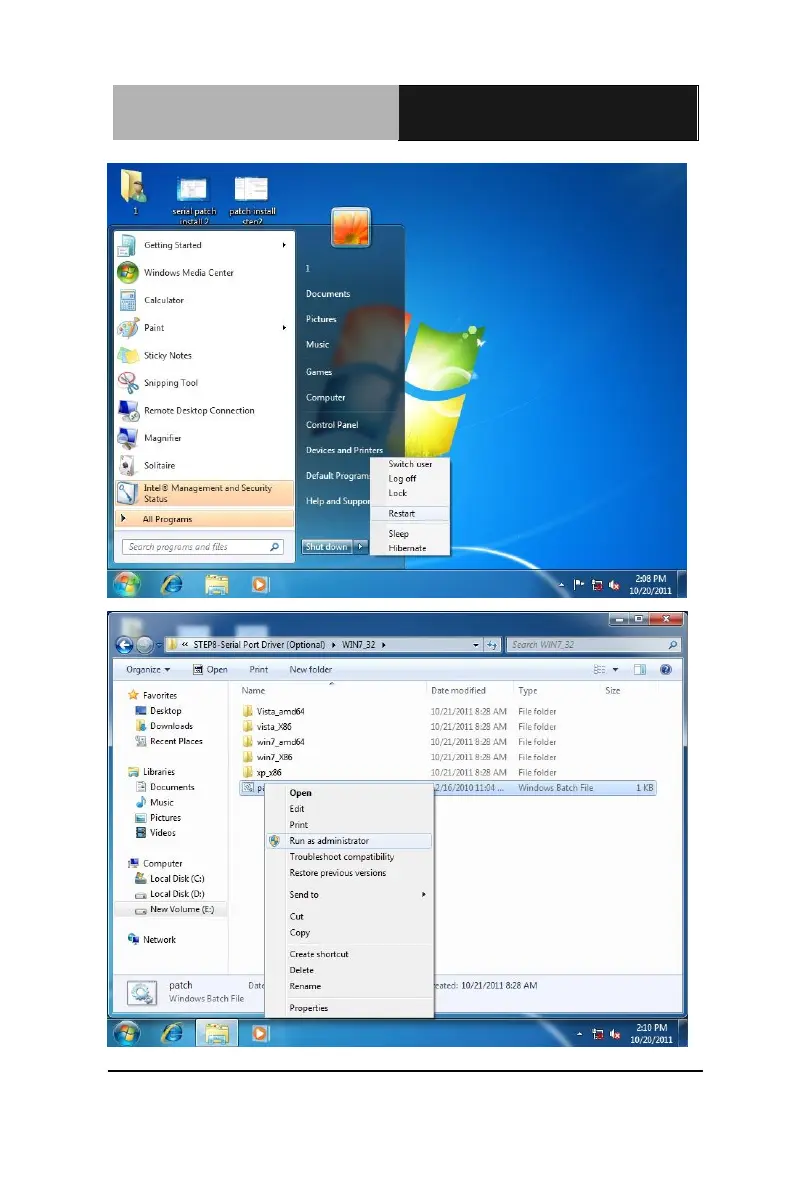
Task: Select Hibernate in the power menu
Action: click(410, 548)
